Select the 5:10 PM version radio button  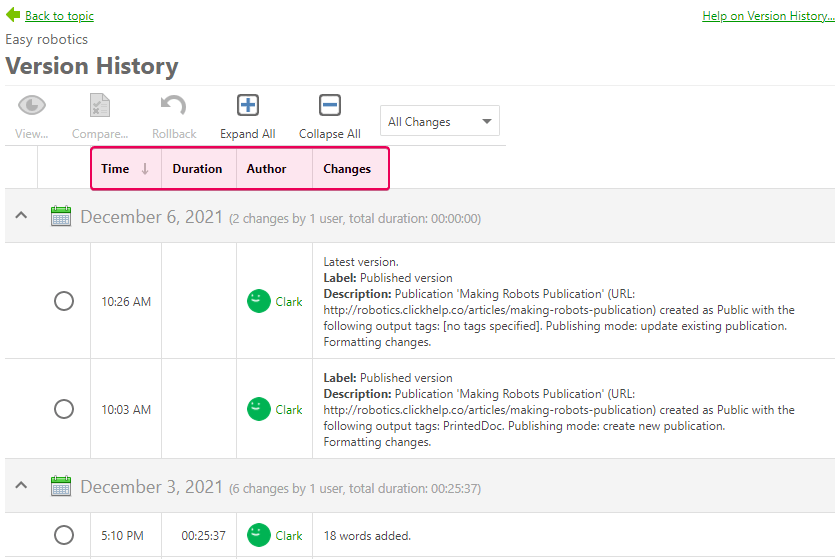pyautogui.click(x=64, y=535)
